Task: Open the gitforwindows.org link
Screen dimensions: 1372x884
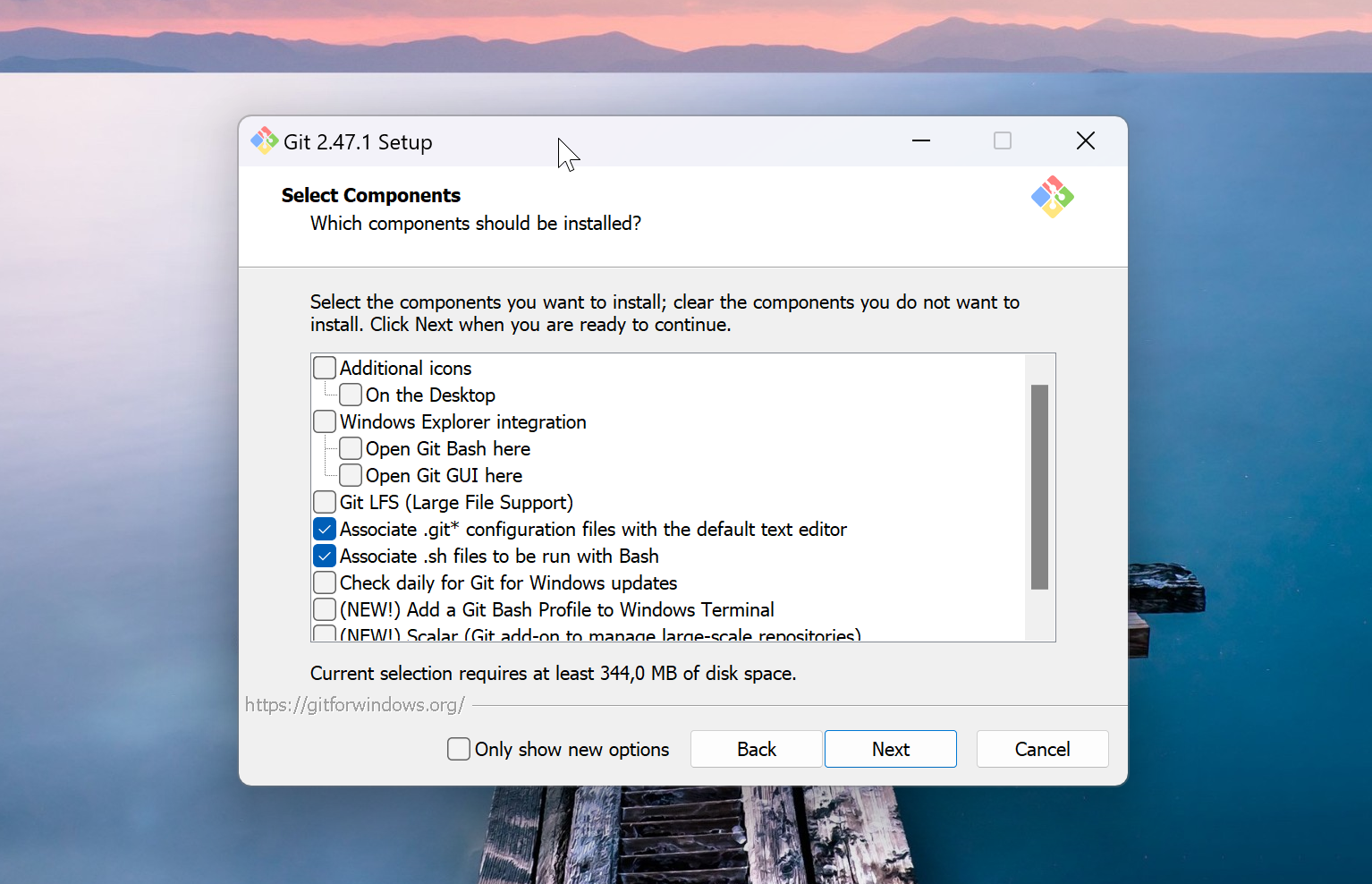Action: click(x=354, y=705)
